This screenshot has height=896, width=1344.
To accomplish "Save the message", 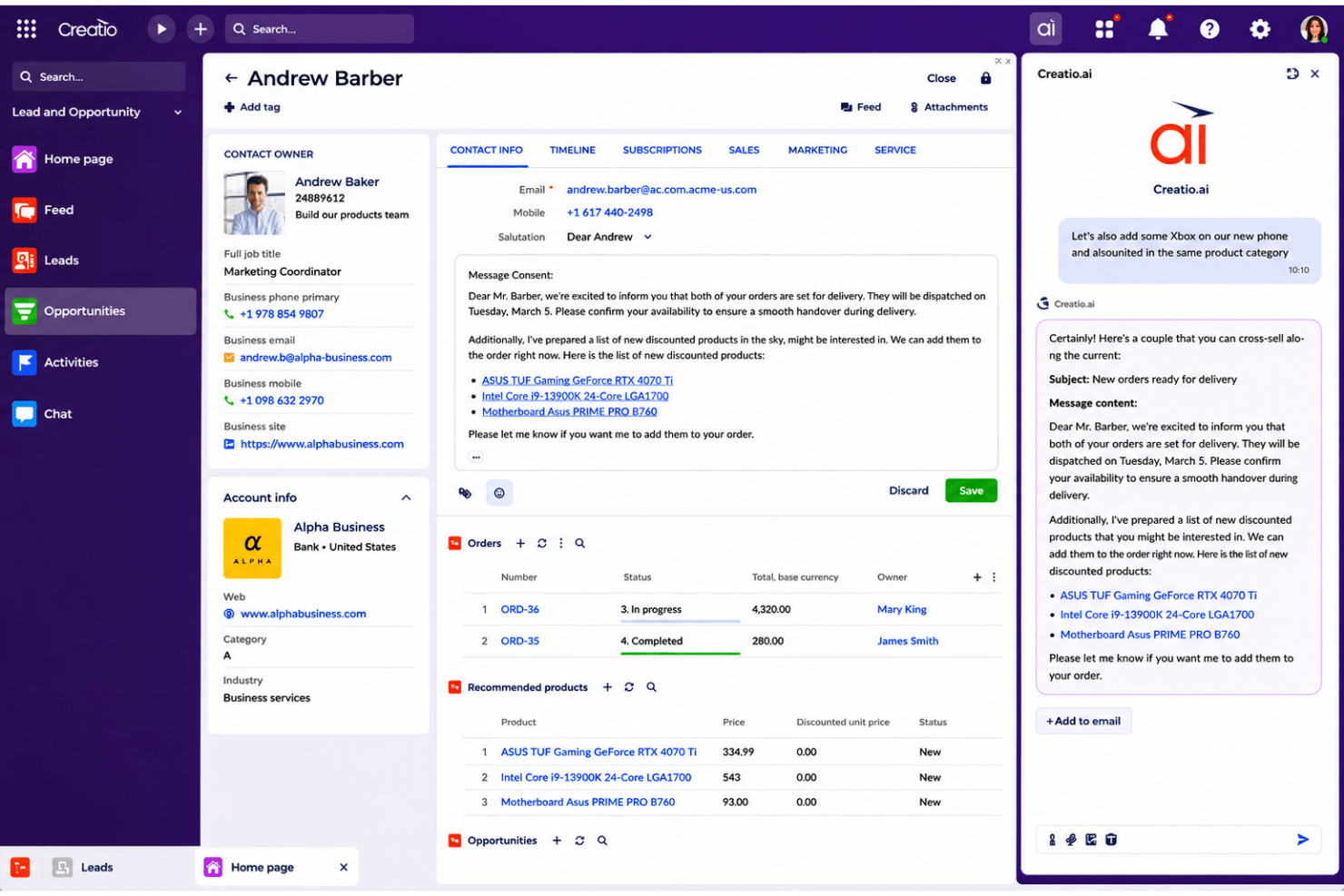I will click(x=971, y=491).
